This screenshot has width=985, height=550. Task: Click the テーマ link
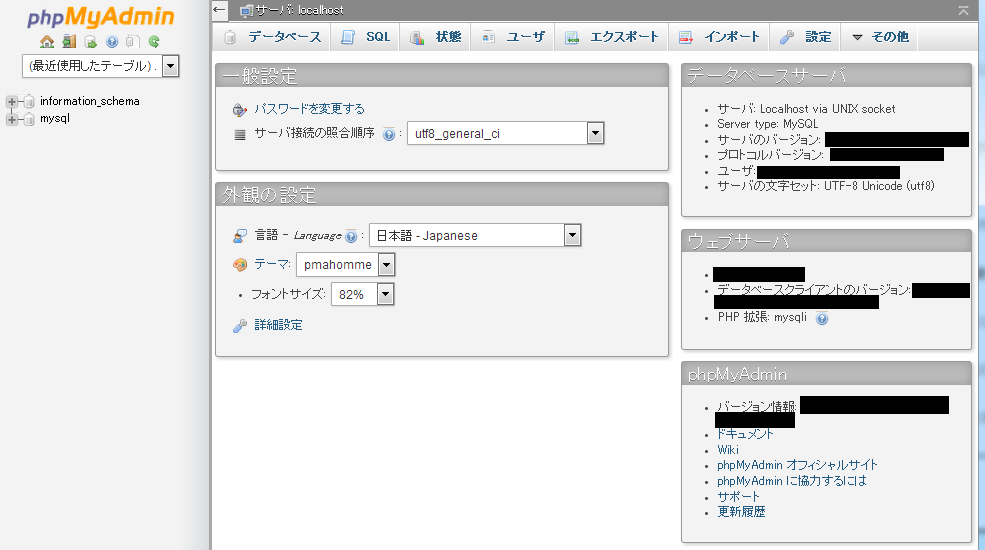click(271, 264)
